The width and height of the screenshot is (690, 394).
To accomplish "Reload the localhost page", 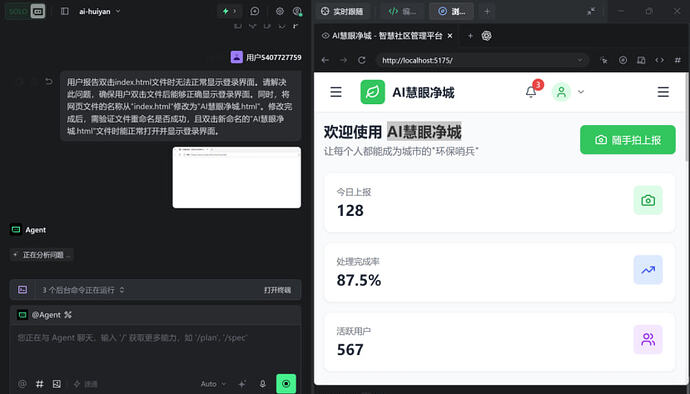I will click(362, 60).
